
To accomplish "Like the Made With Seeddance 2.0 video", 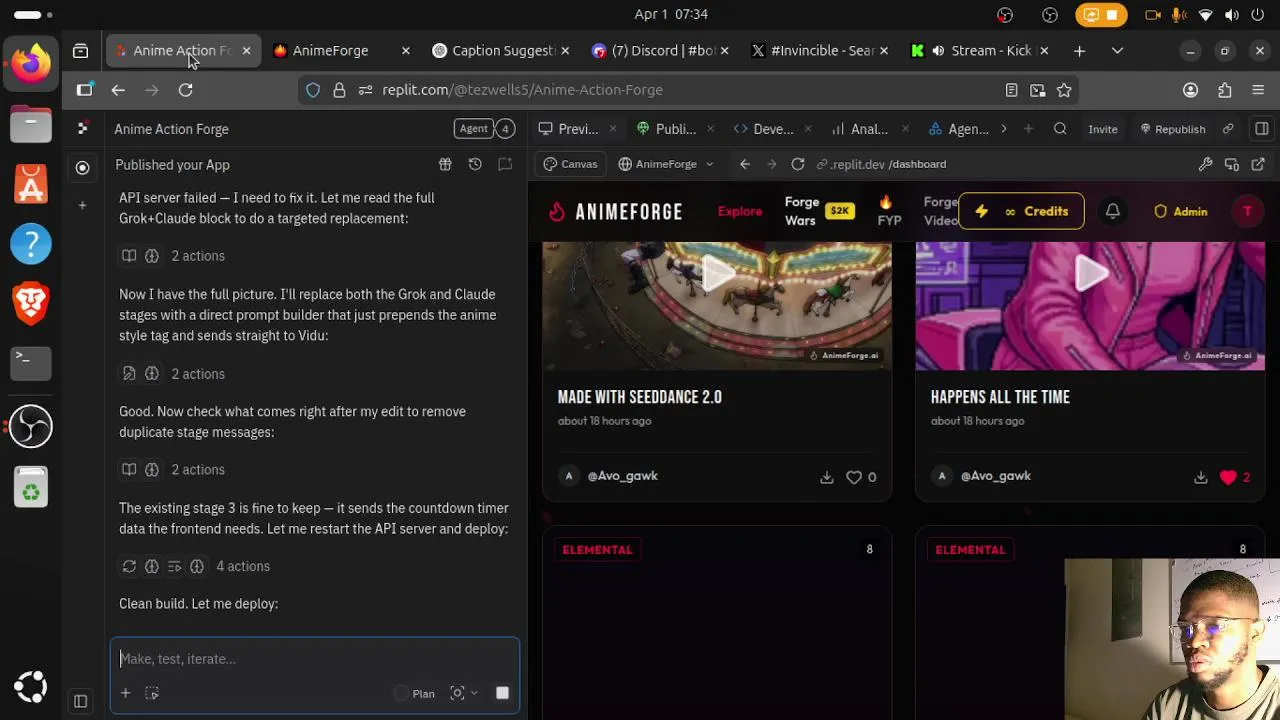I will tap(854, 477).
